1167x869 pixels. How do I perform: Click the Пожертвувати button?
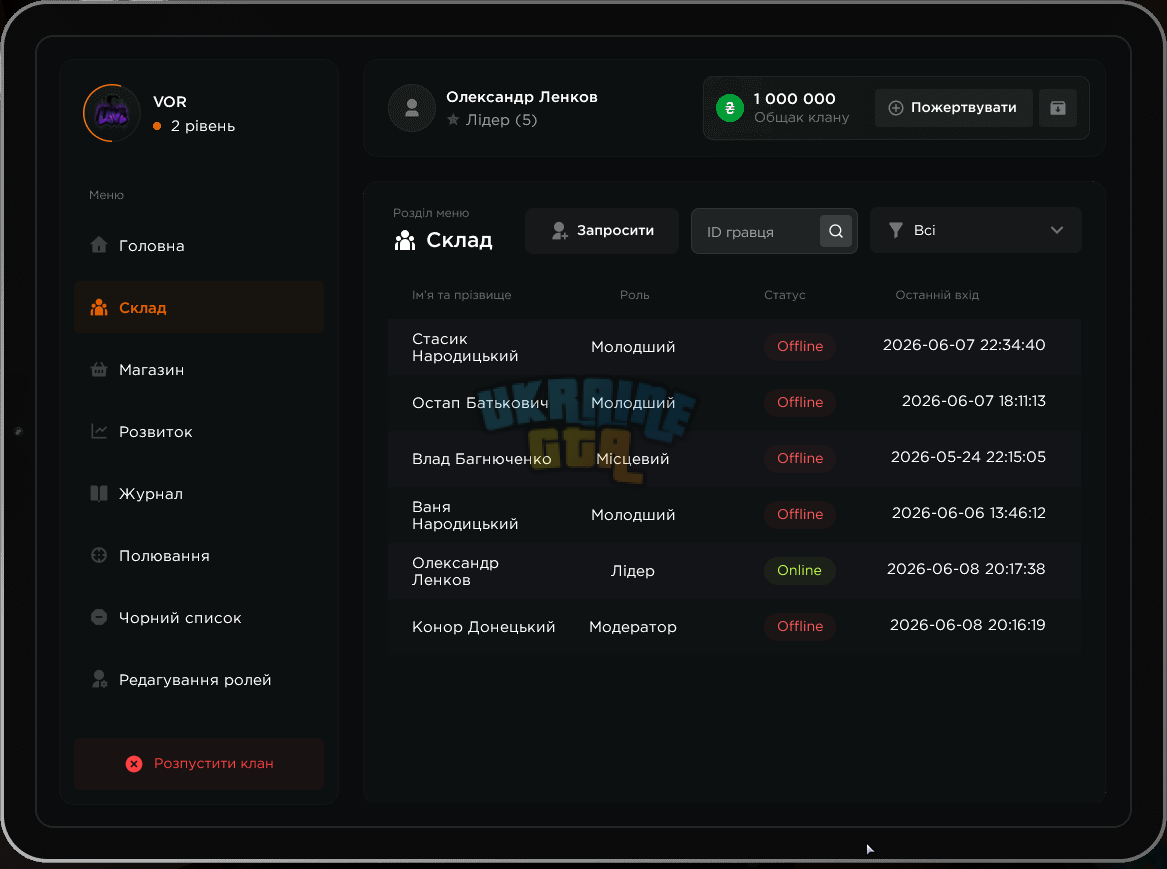point(953,108)
